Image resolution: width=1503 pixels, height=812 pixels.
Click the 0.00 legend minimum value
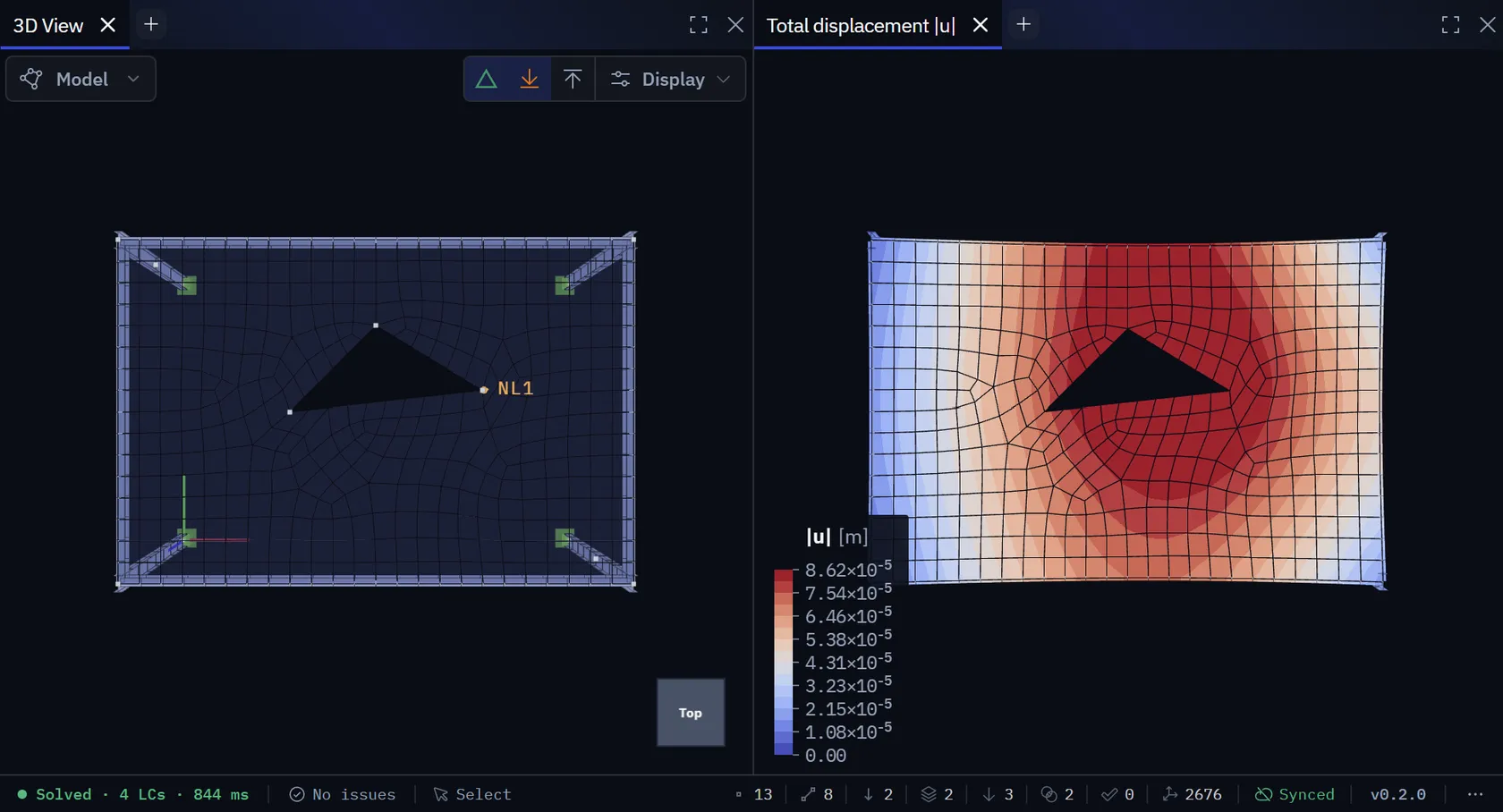coord(826,756)
